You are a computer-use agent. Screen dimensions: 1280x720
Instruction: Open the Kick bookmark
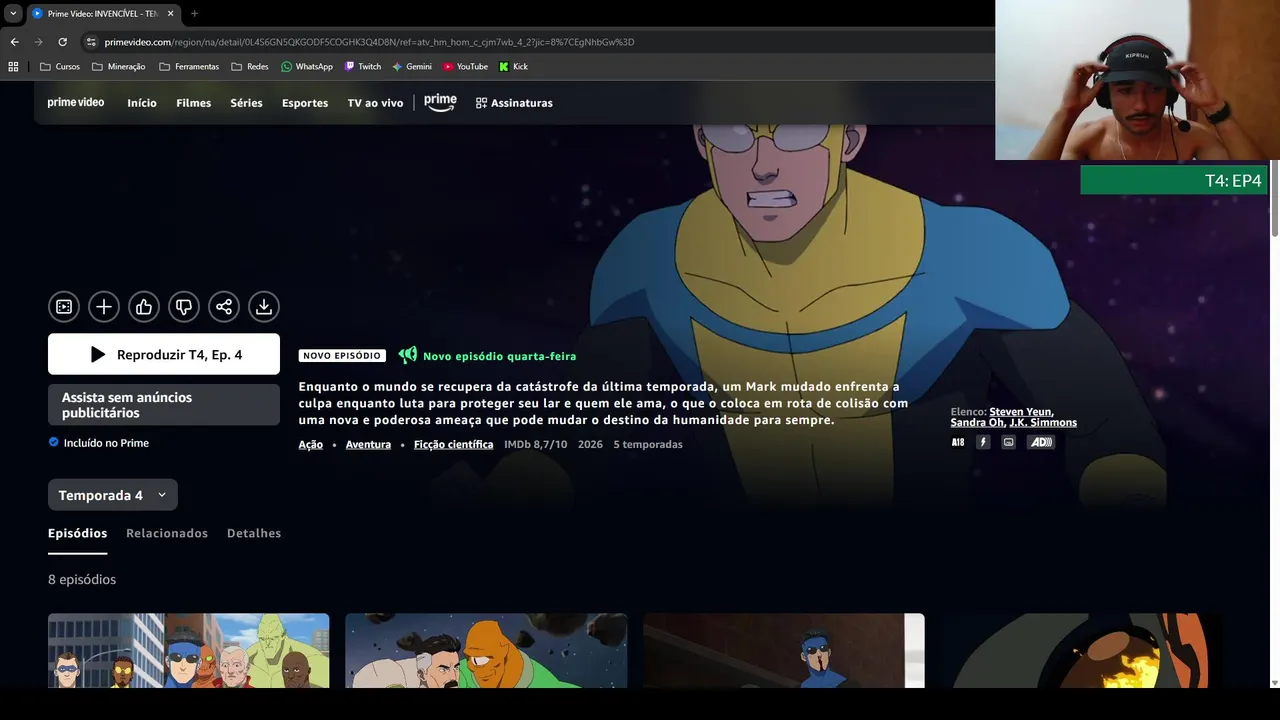coord(514,67)
